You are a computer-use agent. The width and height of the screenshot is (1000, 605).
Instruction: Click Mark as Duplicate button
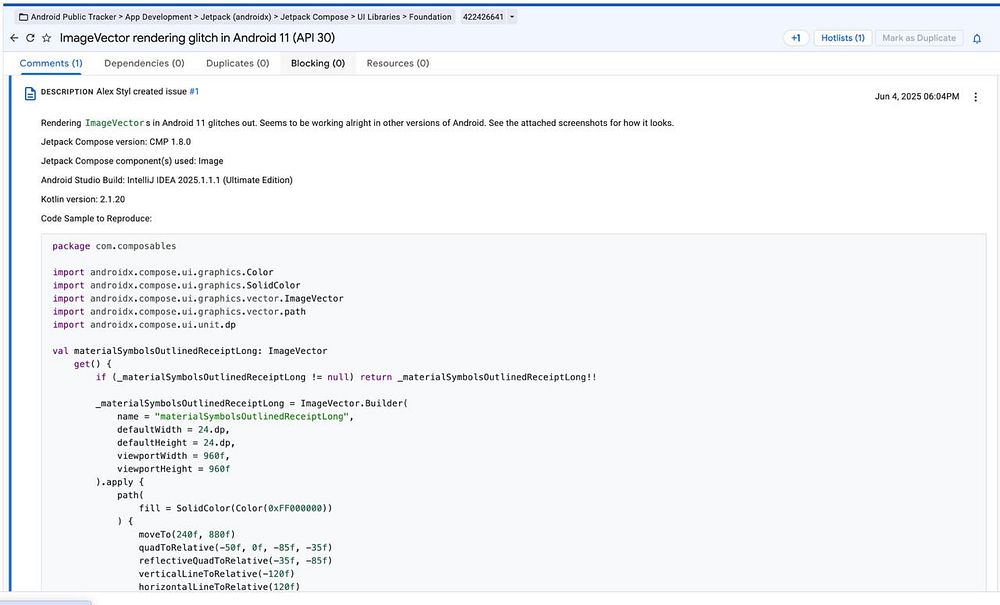[x=919, y=38]
